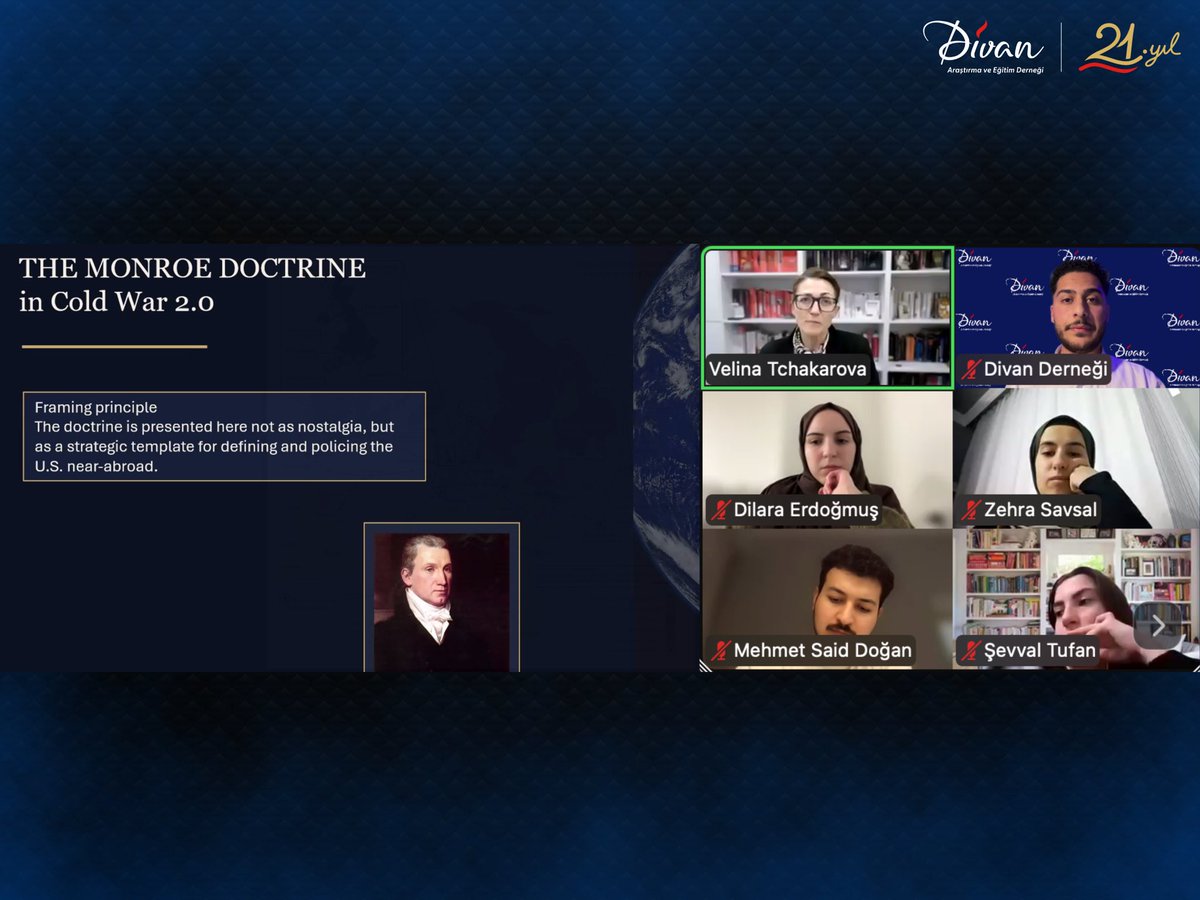Show next participants with the right arrow
This screenshot has width=1200, height=900.
[1158, 626]
